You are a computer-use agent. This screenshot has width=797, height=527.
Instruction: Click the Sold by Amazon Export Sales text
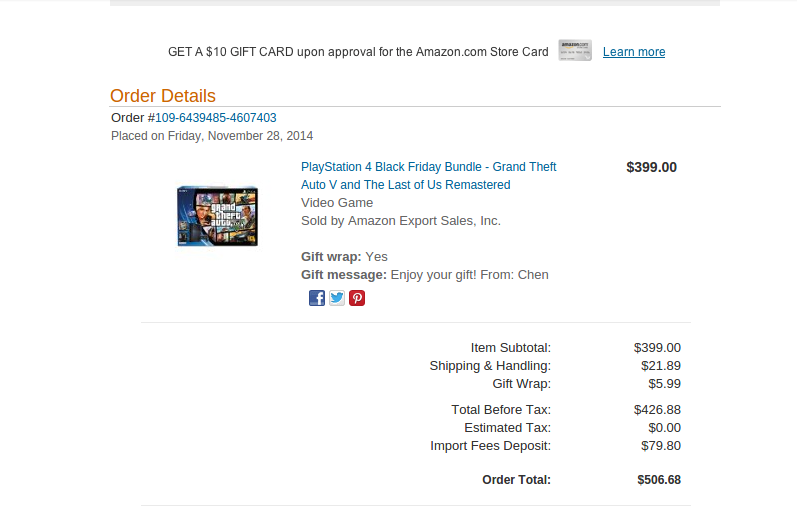(401, 221)
